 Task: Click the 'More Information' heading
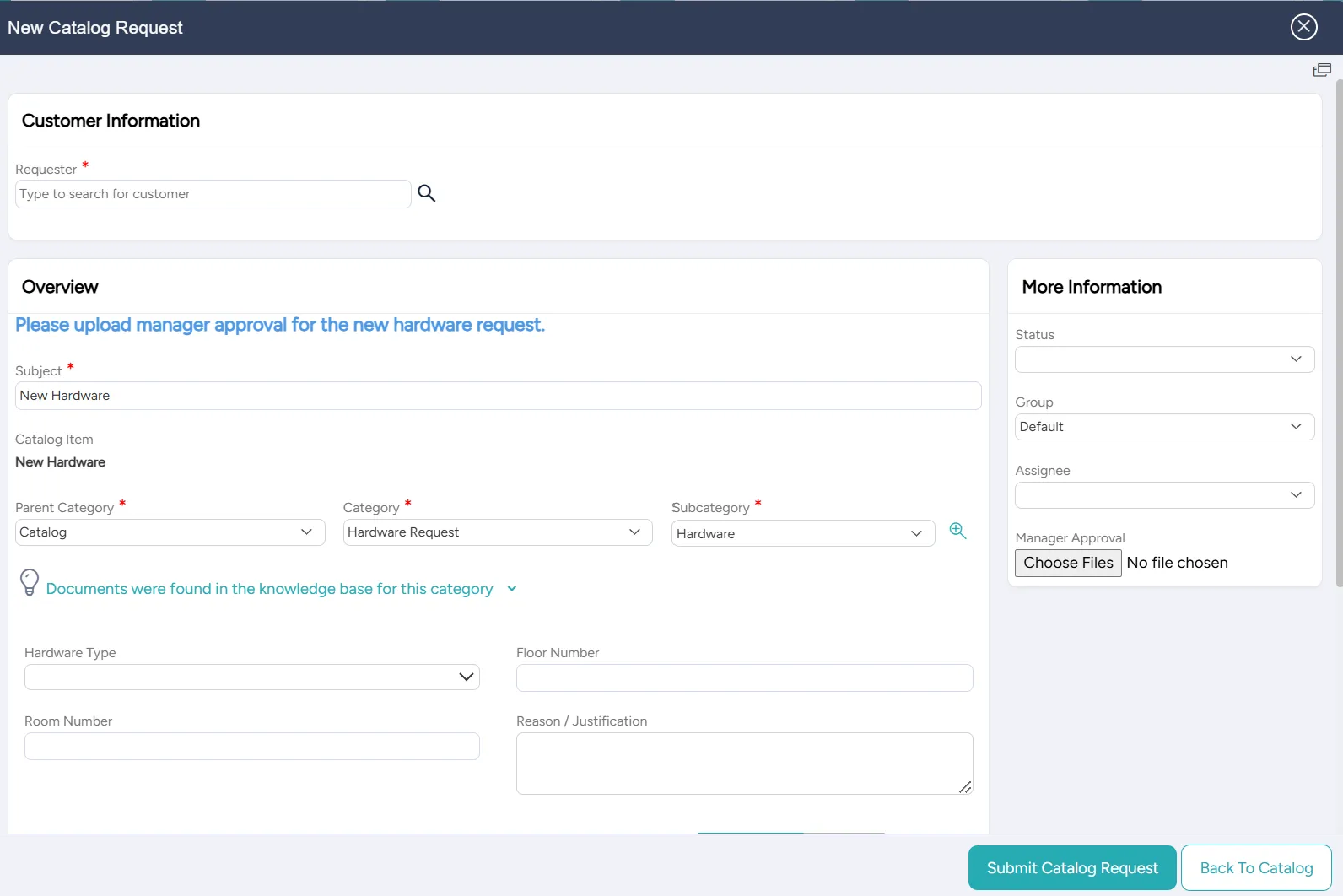click(x=1092, y=287)
